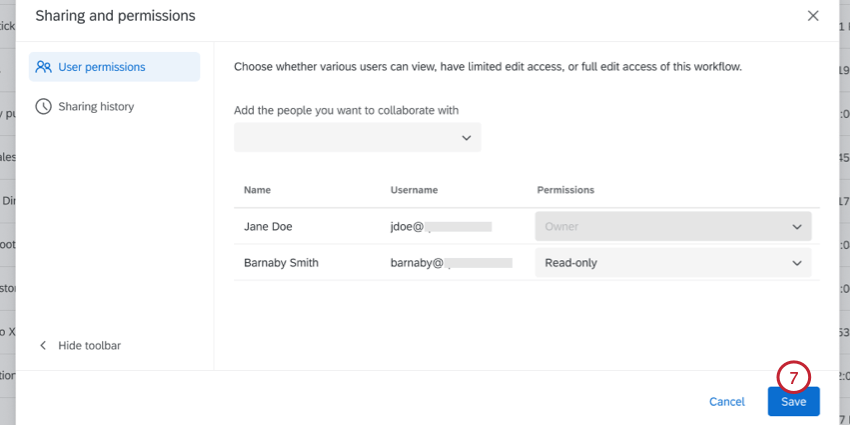The width and height of the screenshot is (850, 425).
Task: Click the Permissions column header
Action: tap(566, 189)
